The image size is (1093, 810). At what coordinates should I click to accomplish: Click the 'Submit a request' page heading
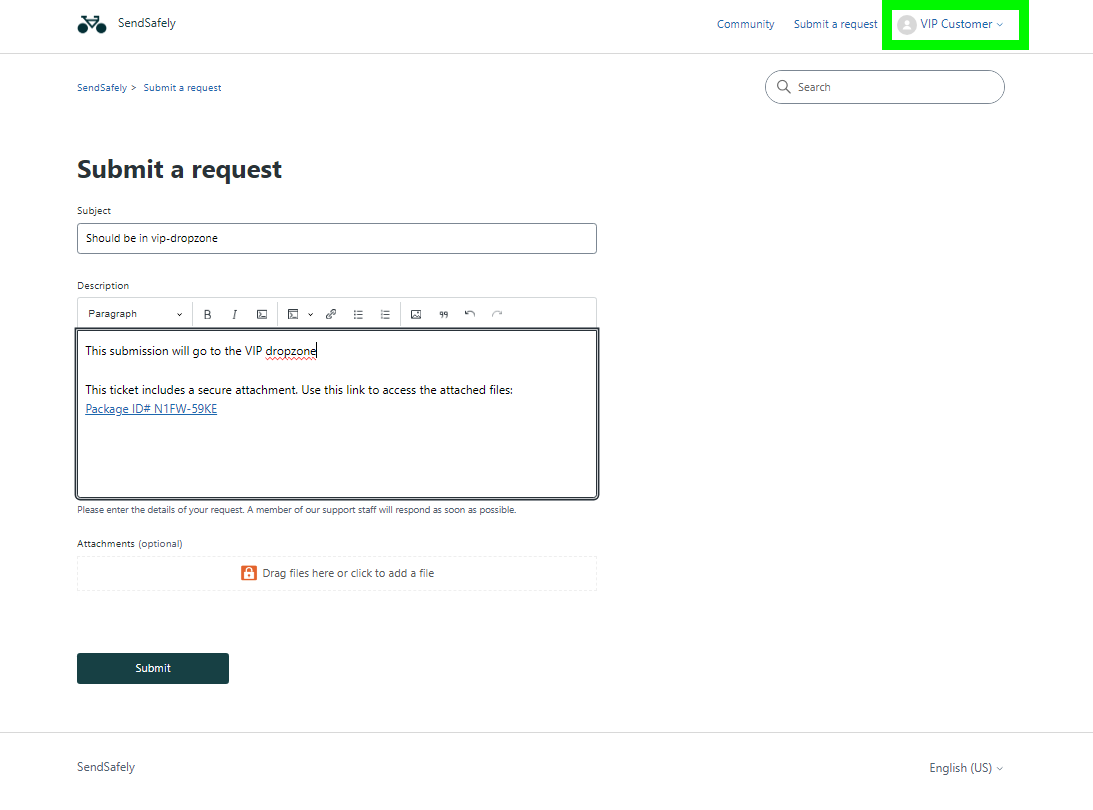pos(179,169)
